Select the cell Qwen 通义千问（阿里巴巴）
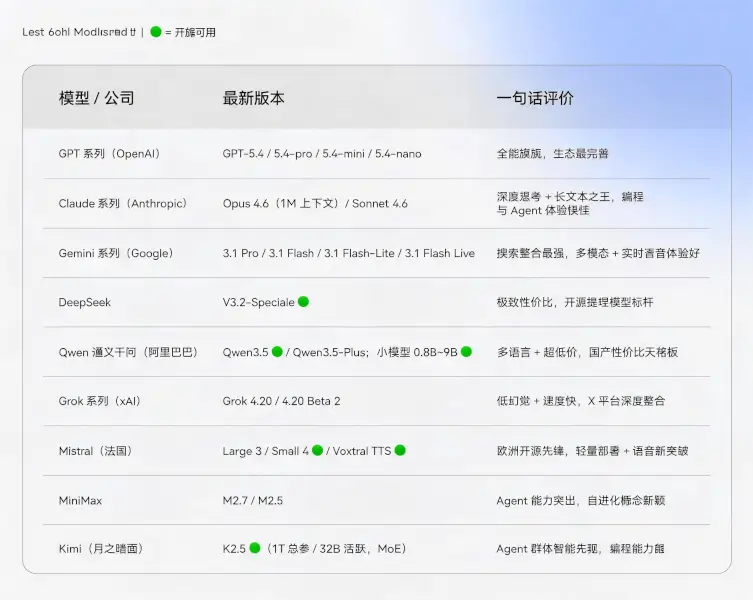753x600 pixels. point(129,352)
